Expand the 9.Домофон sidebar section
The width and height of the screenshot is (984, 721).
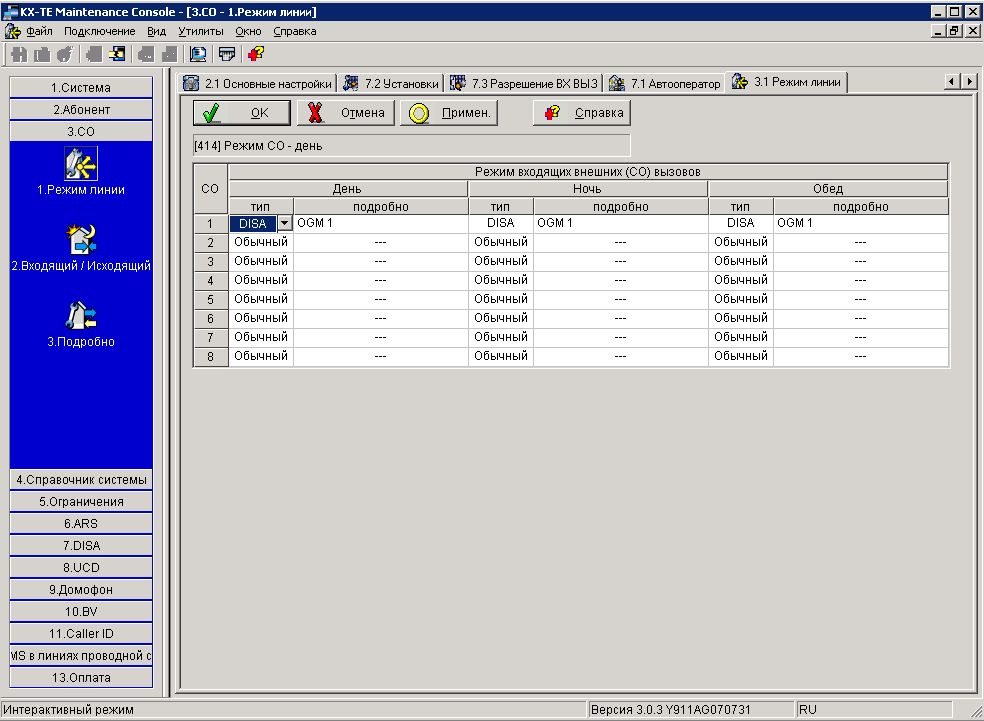81,590
